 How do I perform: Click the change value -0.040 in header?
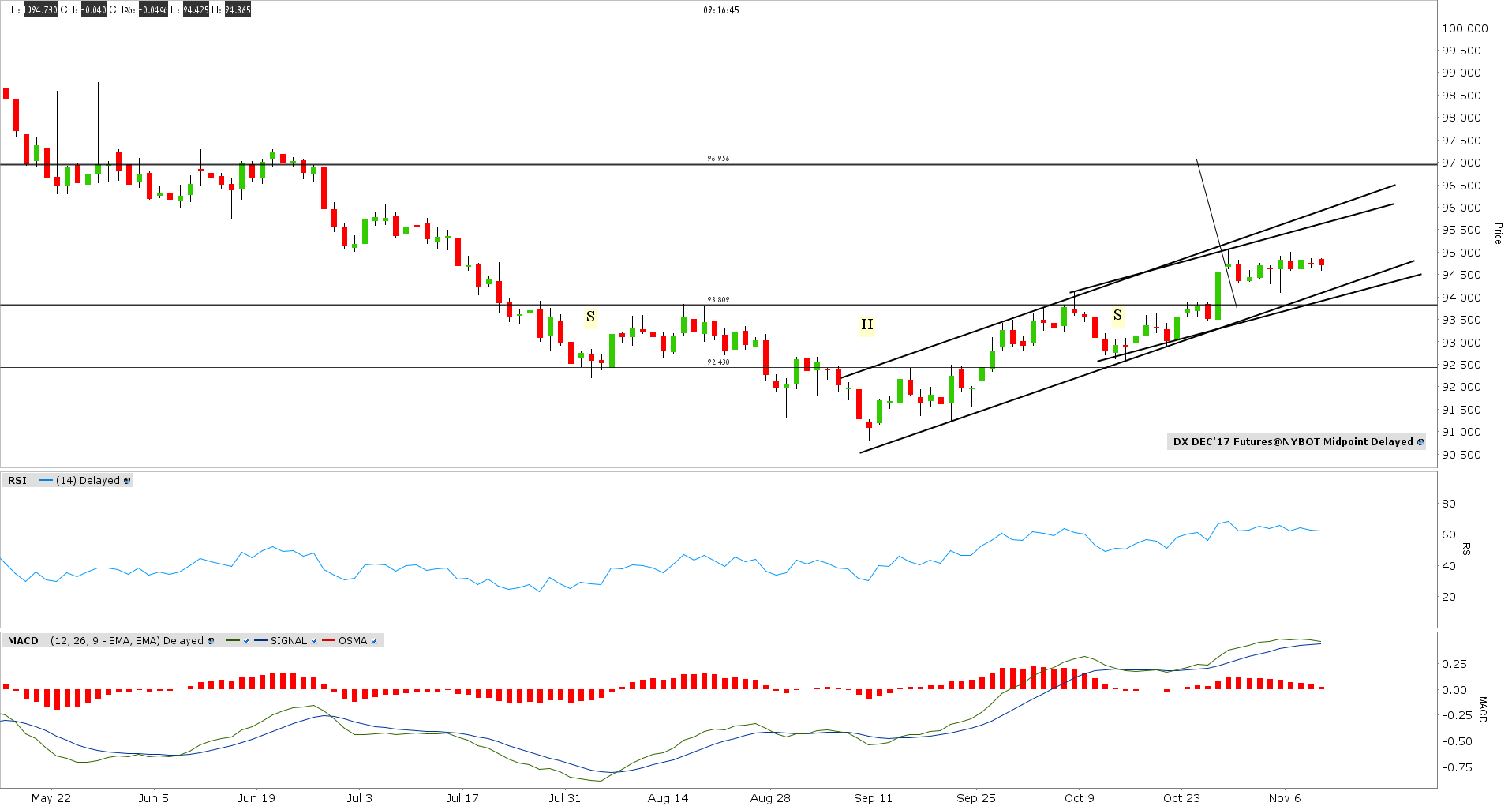tap(94, 10)
